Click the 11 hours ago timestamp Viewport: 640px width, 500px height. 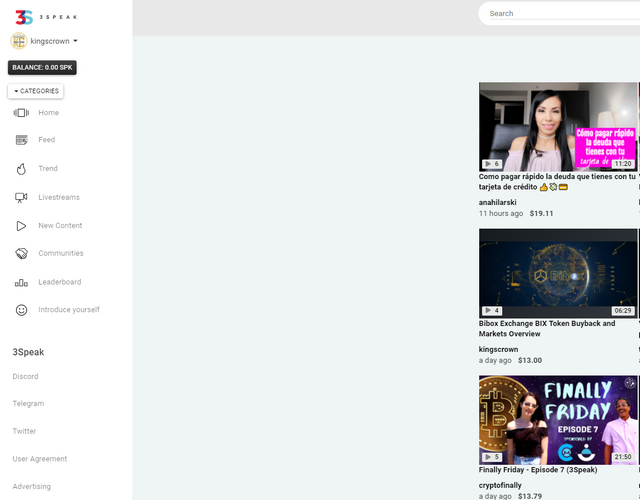[501, 213]
